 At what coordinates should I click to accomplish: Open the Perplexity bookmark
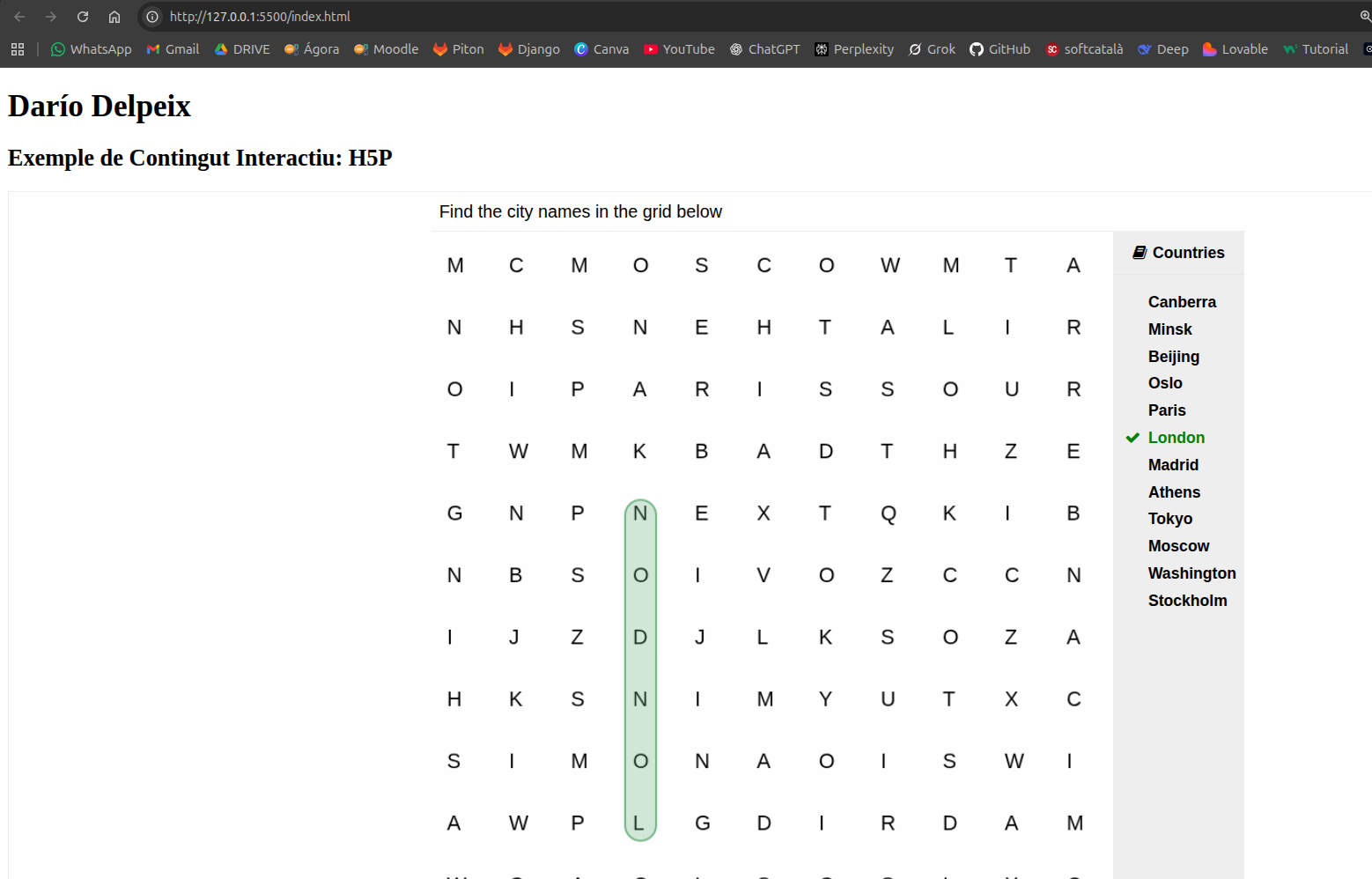tap(853, 49)
